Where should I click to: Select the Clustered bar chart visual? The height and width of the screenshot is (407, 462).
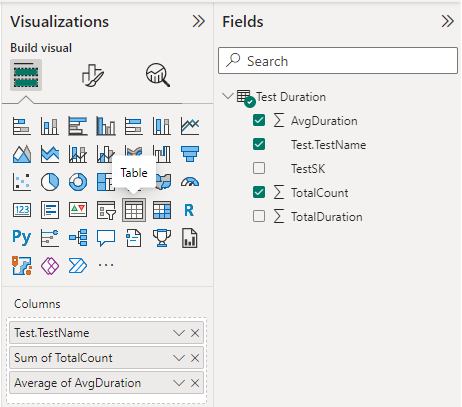click(x=78, y=126)
